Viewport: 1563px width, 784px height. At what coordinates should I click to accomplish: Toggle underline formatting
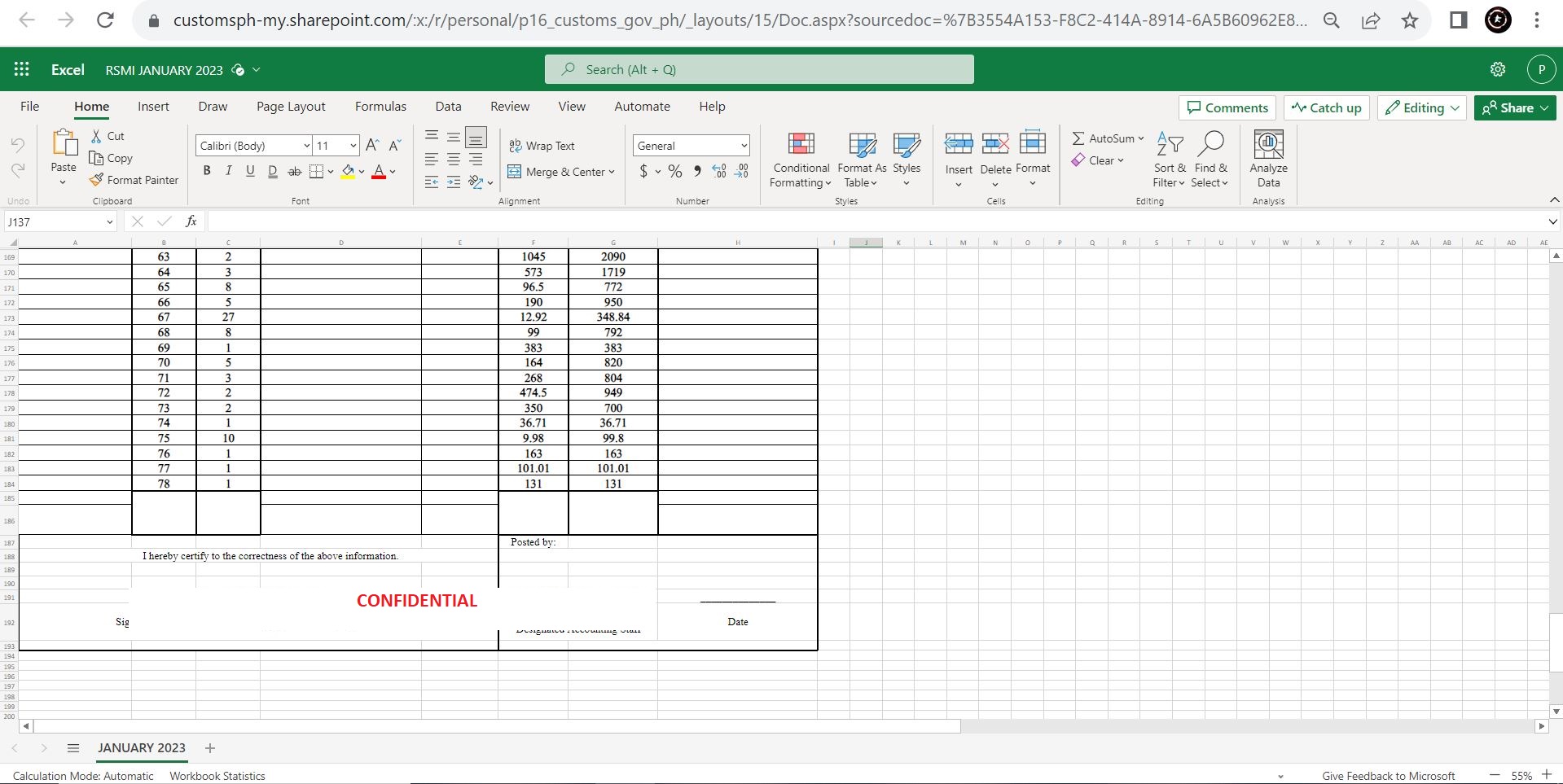(x=250, y=171)
